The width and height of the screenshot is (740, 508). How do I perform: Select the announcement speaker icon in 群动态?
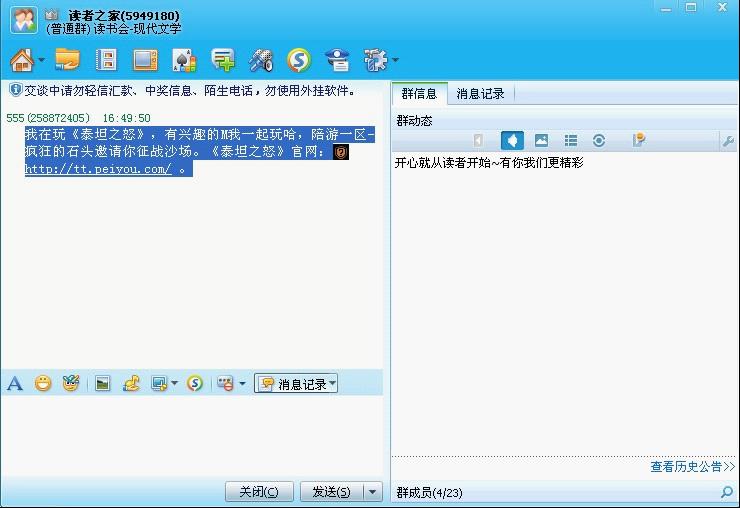(512, 141)
